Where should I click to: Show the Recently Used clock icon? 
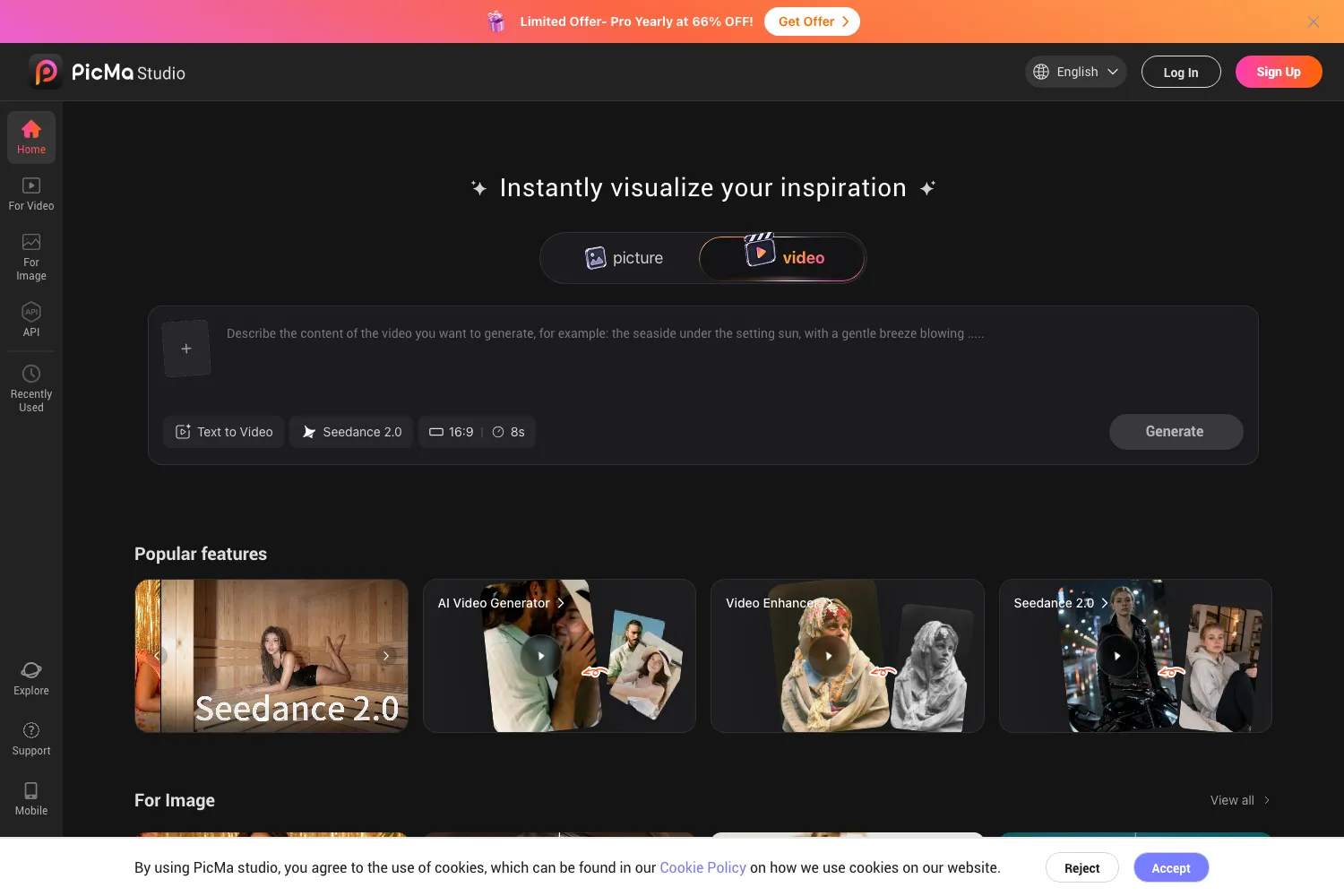[x=31, y=374]
